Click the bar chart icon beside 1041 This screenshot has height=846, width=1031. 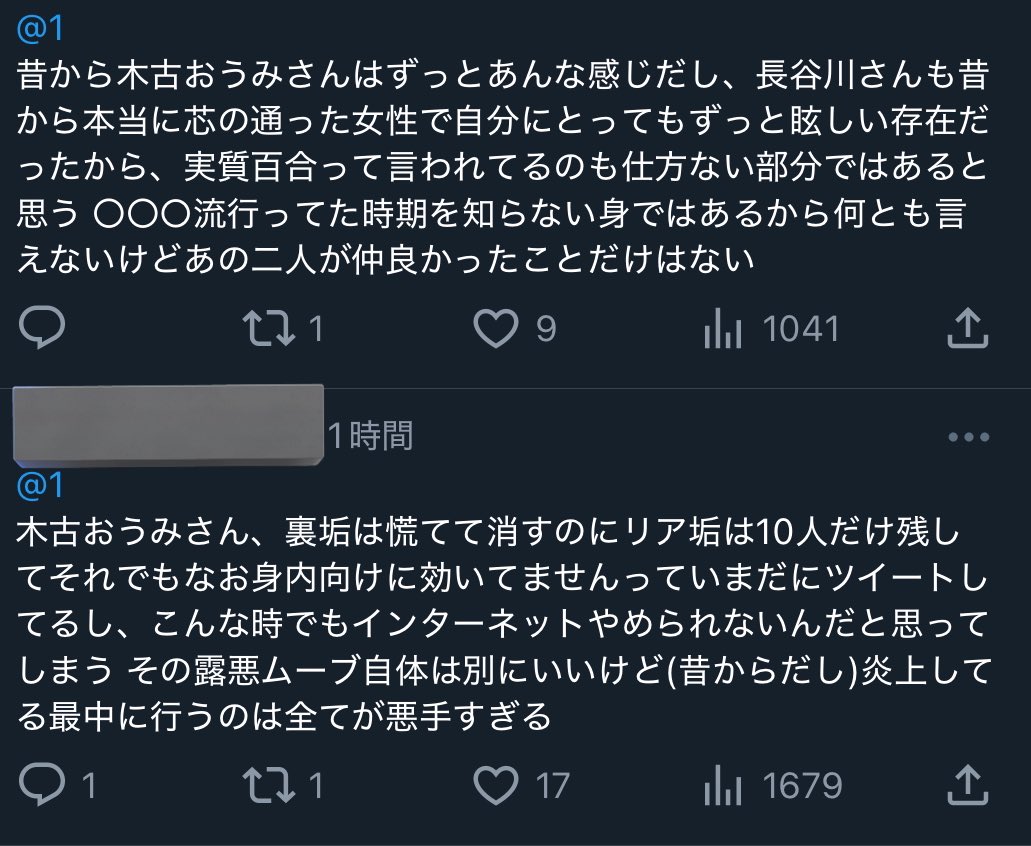pos(722,329)
